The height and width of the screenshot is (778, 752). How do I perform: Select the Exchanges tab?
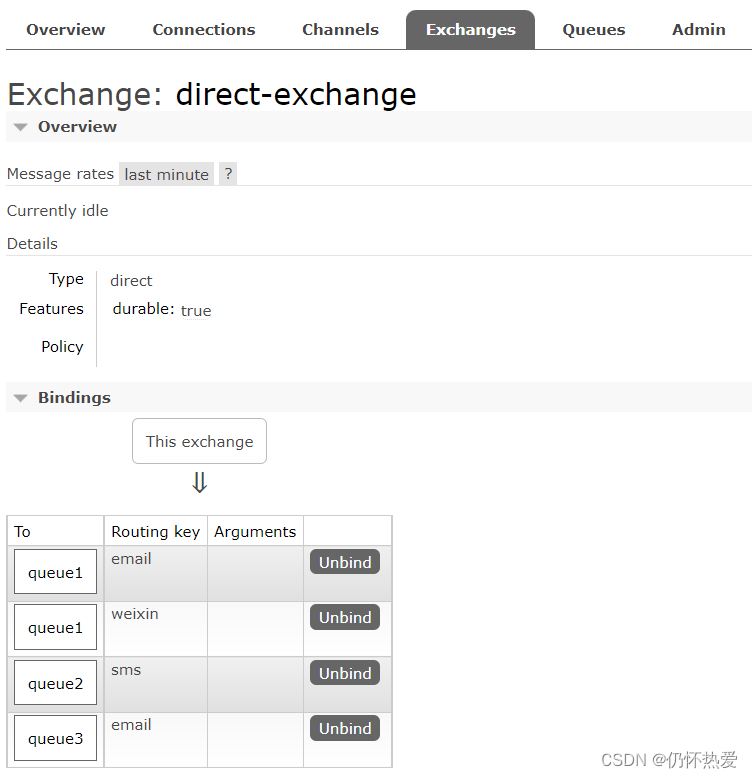[470, 30]
